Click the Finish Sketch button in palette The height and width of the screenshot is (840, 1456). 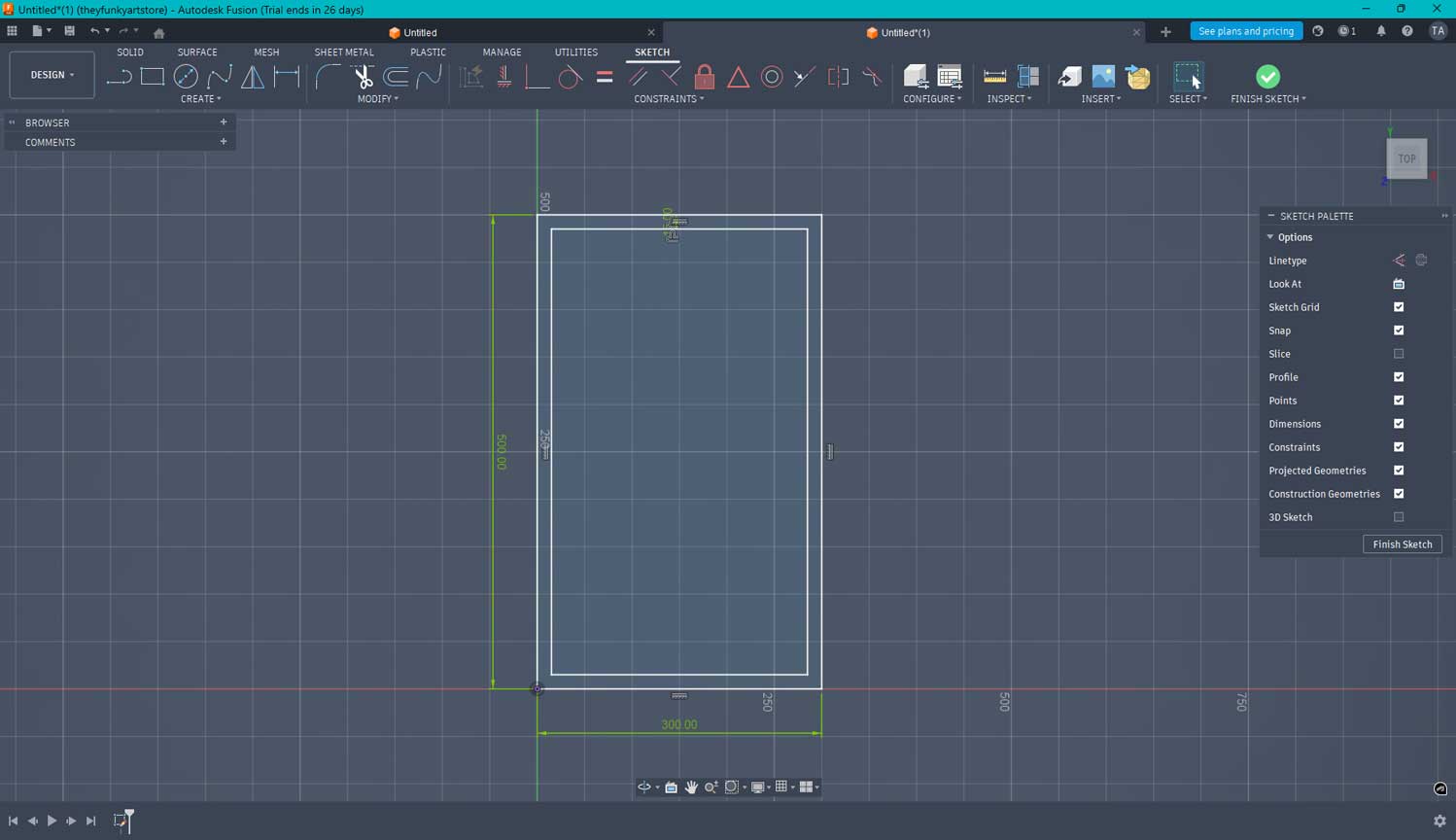[1402, 544]
